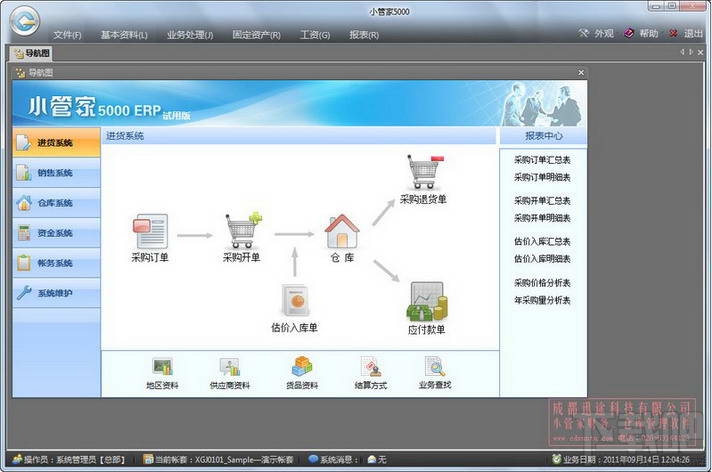Click the 外观 appearance button
The height and width of the screenshot is (472, 712).
[x=596, y=34]
